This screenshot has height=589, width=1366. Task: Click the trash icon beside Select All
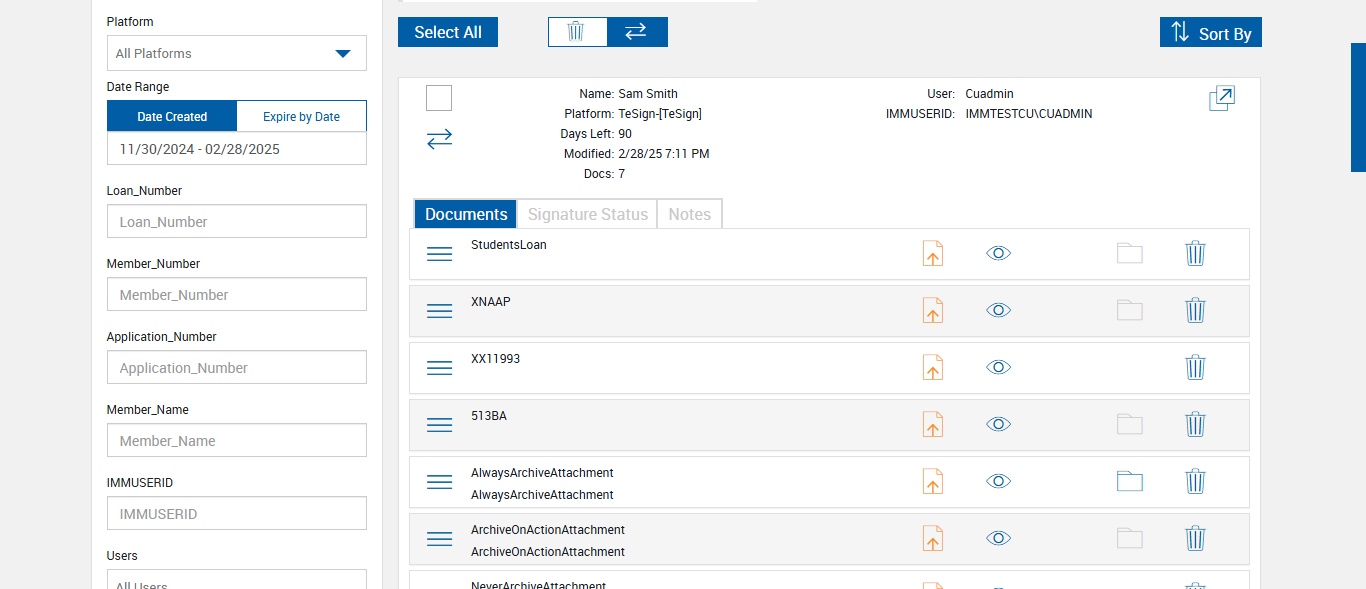click(577, 32)
